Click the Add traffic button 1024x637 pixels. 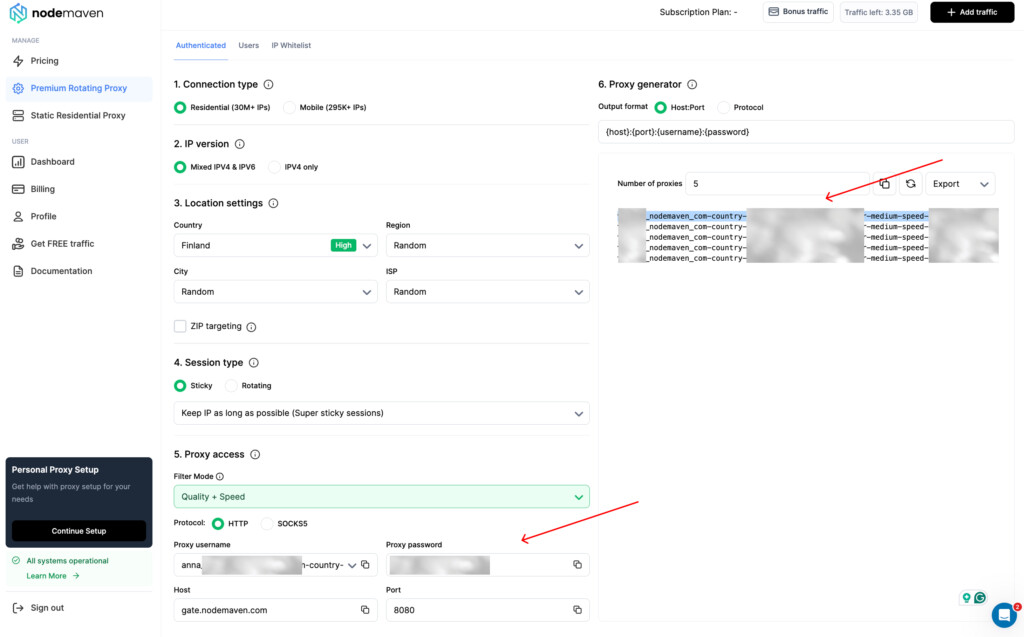pos(972,12)
